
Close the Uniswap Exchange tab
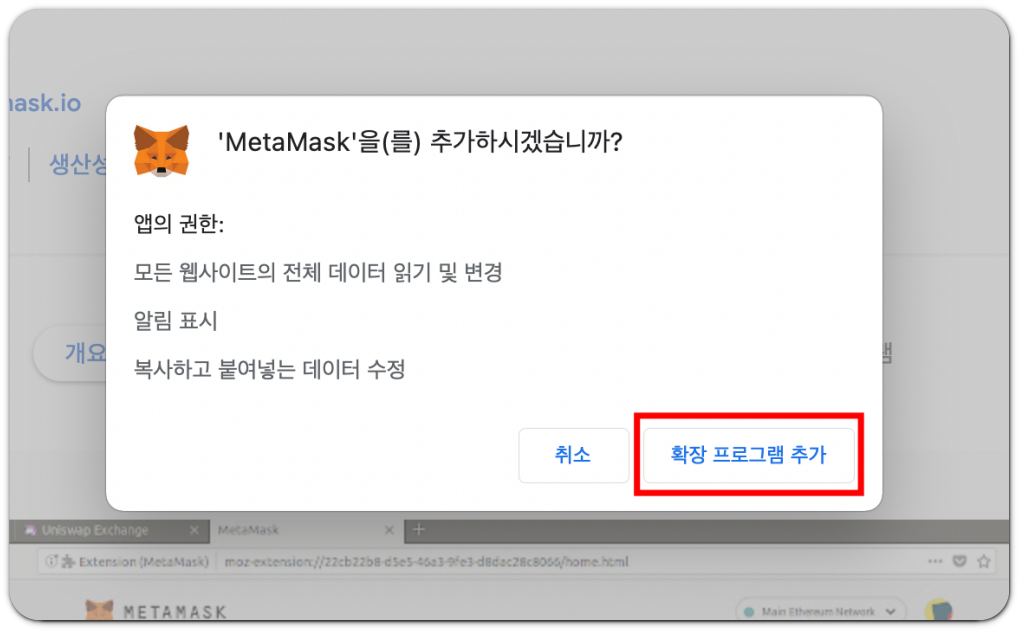194,530
